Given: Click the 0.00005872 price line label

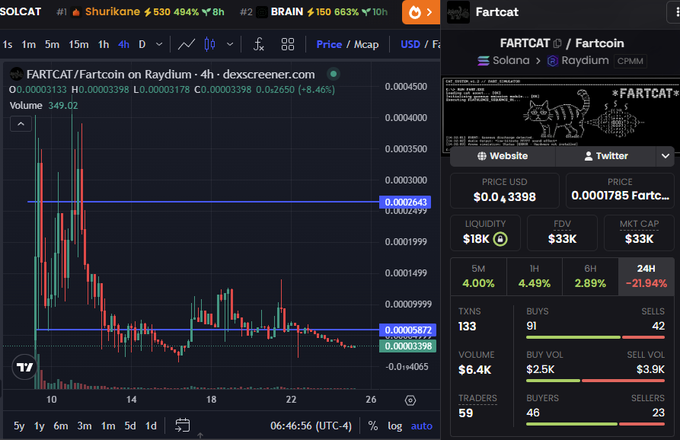Looking at the screenshot, I should pyautogui.click(x=407, y=330).
